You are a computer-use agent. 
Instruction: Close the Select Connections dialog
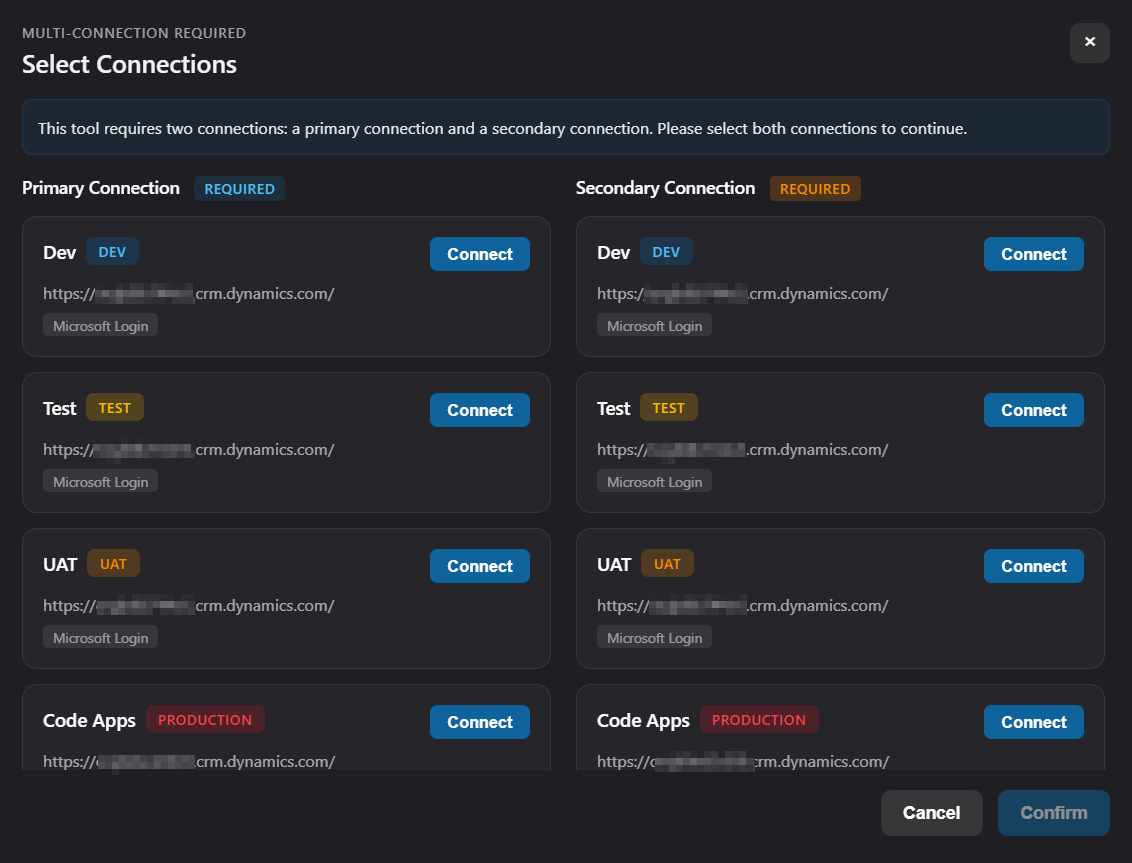click(1089, 43)
